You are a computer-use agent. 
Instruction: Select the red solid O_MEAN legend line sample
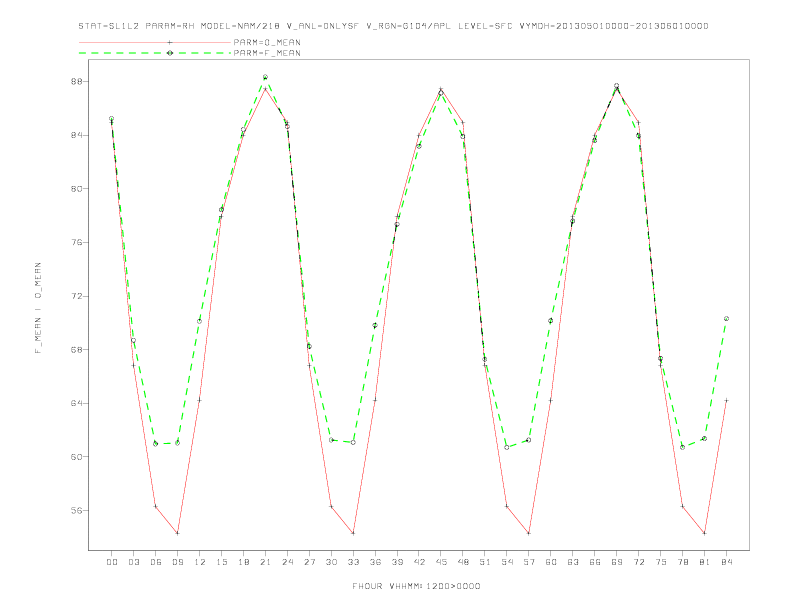pyautogui.click(x=155, y=42)
